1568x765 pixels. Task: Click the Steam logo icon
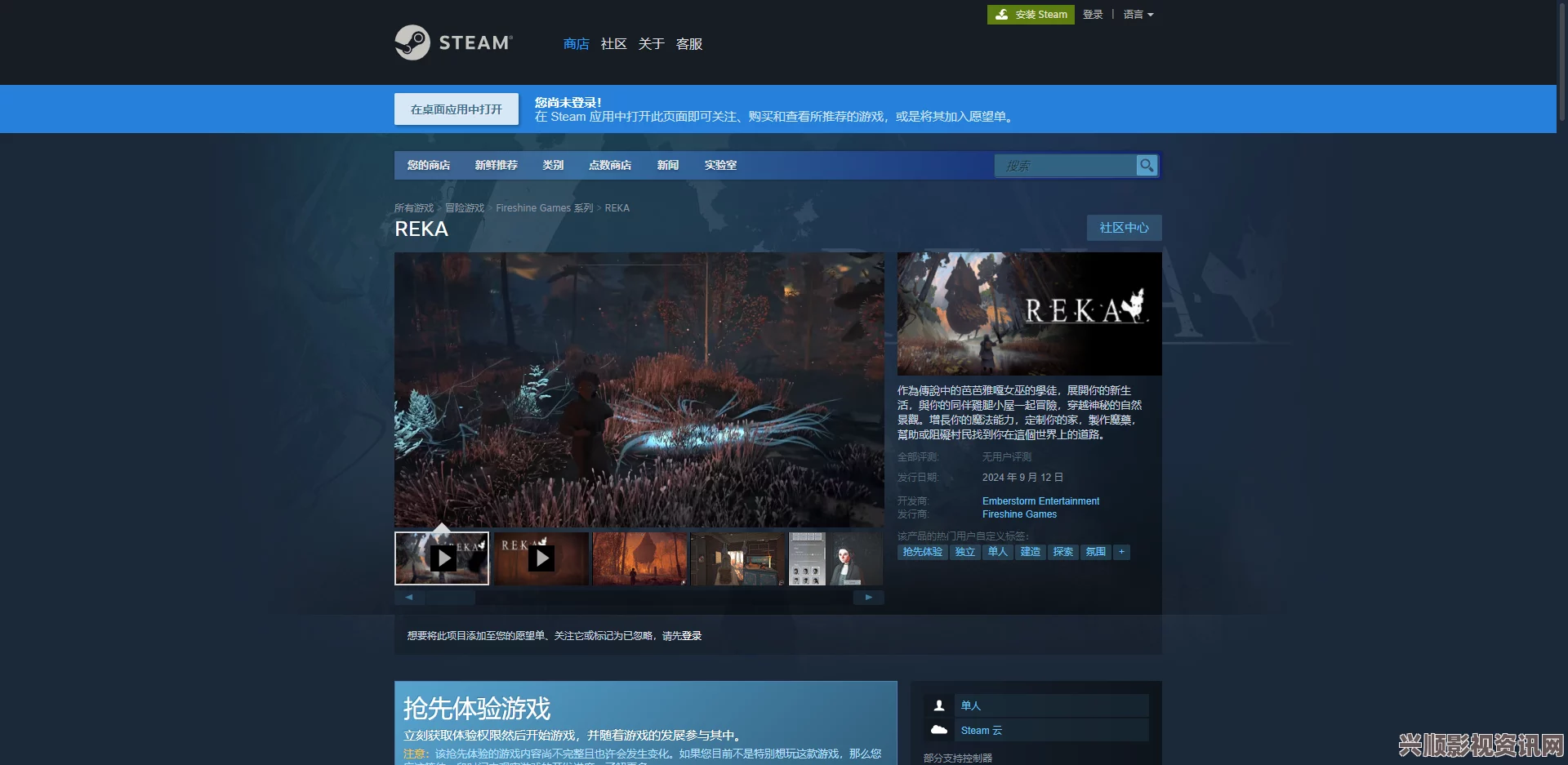click(412, 42)
